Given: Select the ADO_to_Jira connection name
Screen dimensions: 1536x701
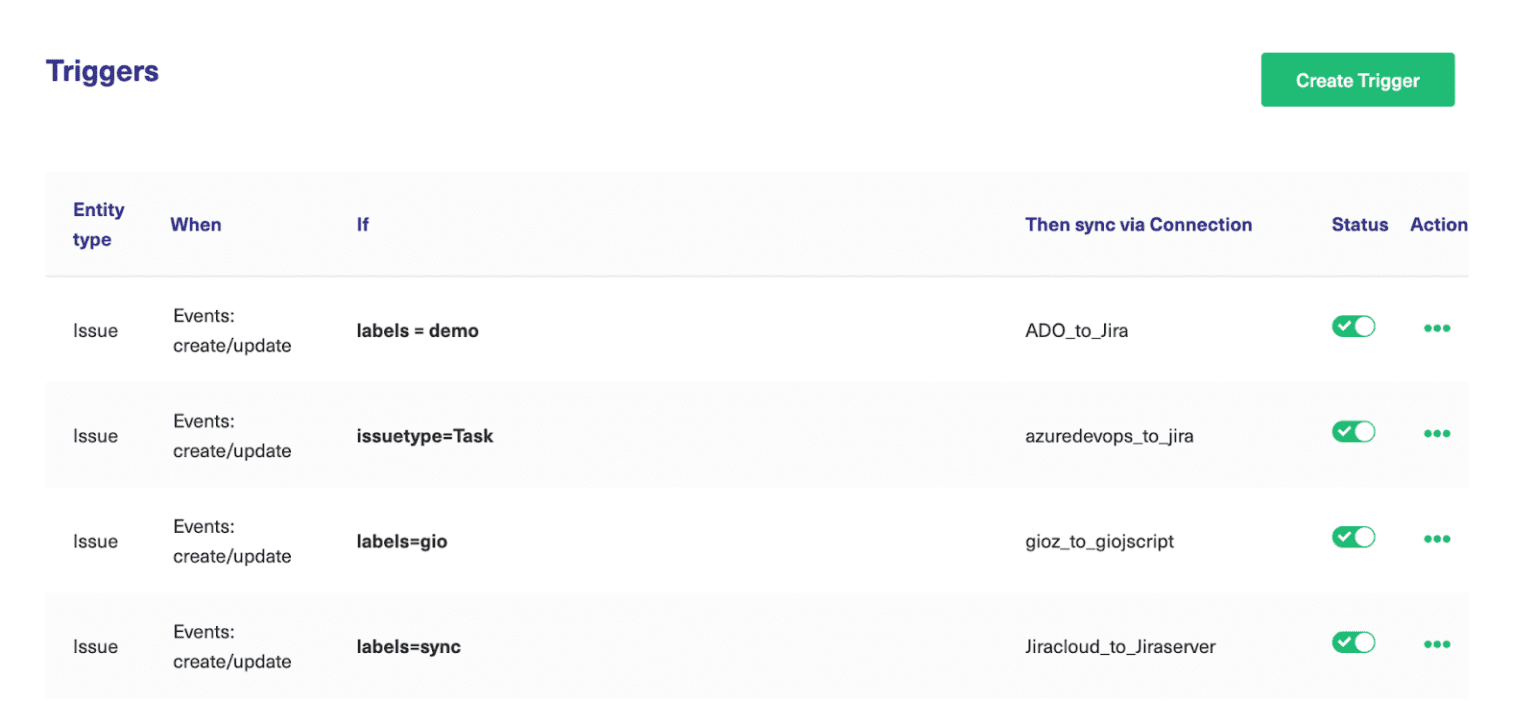Looking at the screenshot, I should 1076,330.
